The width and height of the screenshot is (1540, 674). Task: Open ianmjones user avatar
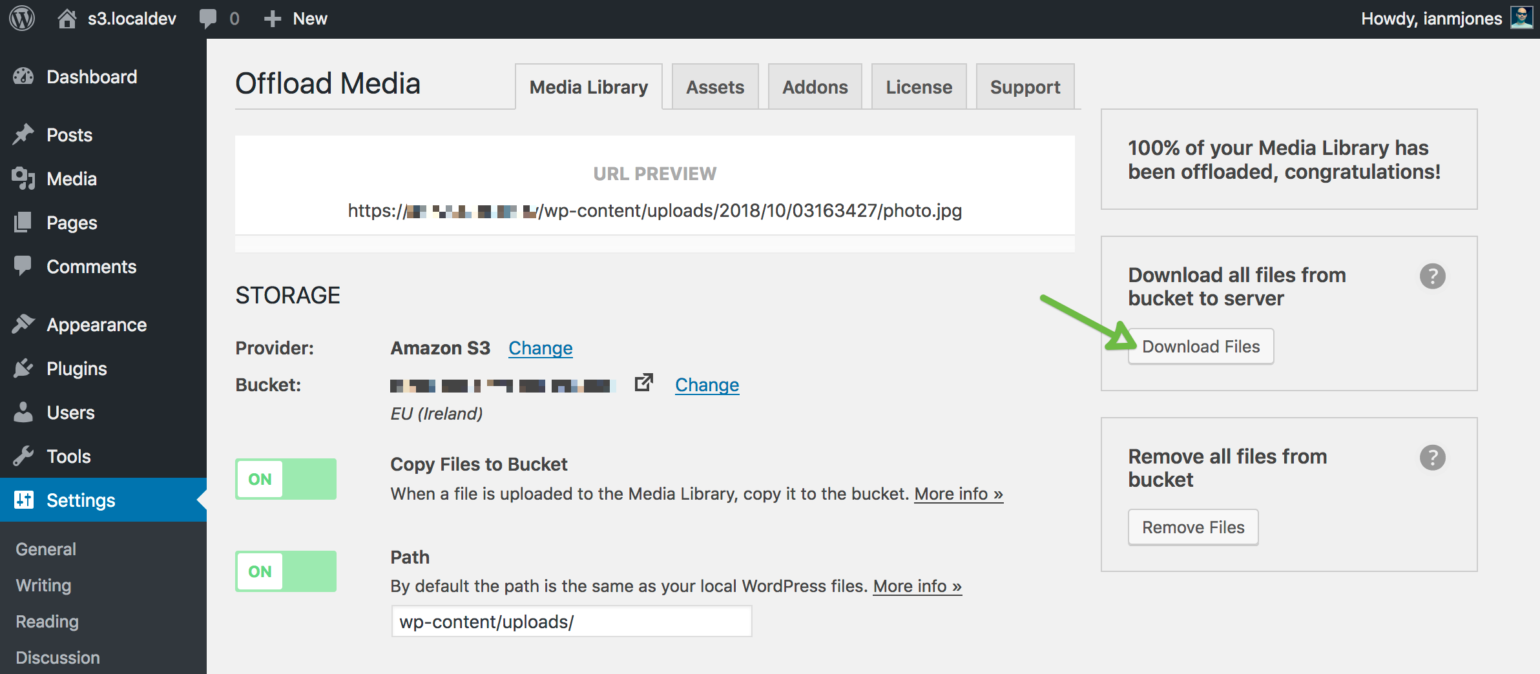pyautogui.click(x=1520, y=18)
